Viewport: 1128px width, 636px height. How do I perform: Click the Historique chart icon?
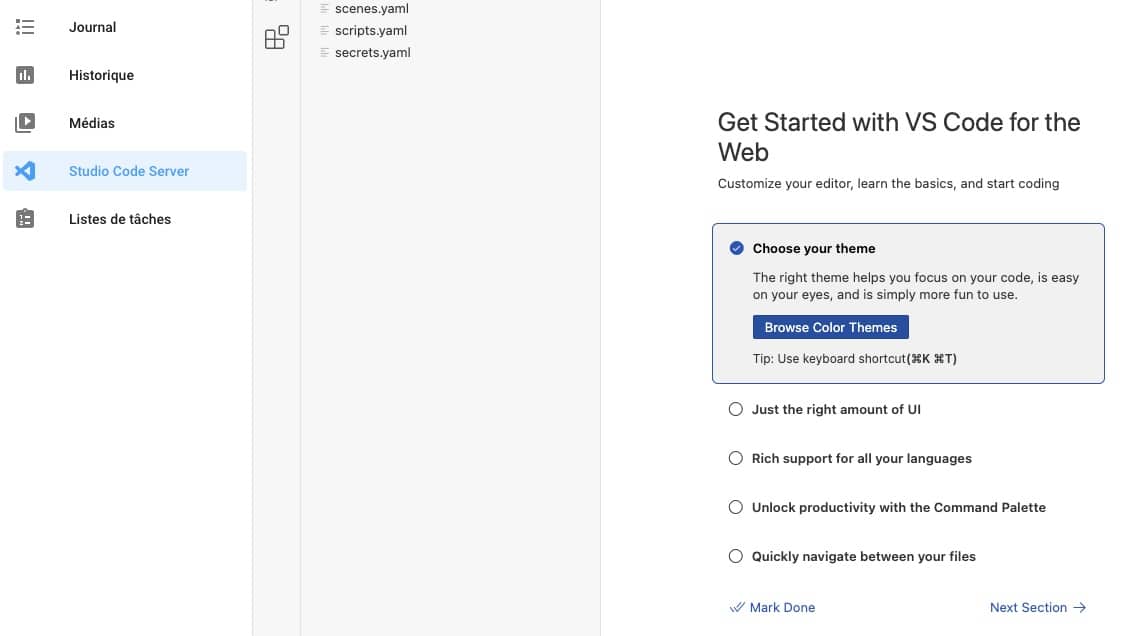pos(24,75)
